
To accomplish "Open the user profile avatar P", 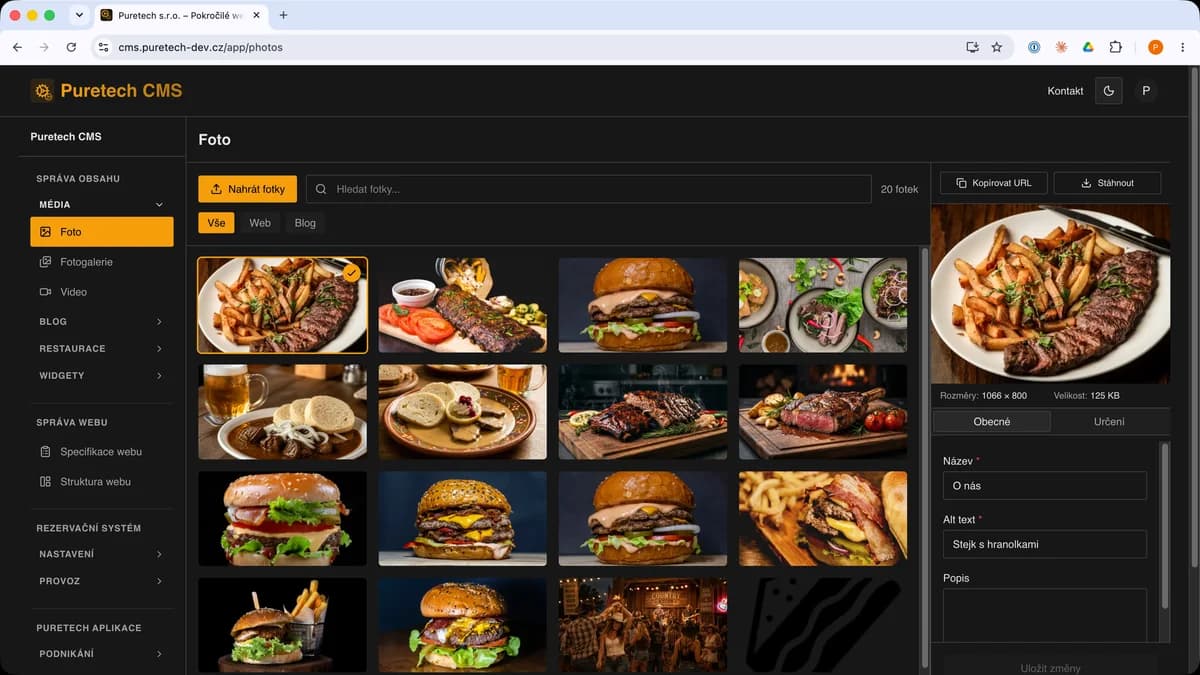I will 1146,91.
